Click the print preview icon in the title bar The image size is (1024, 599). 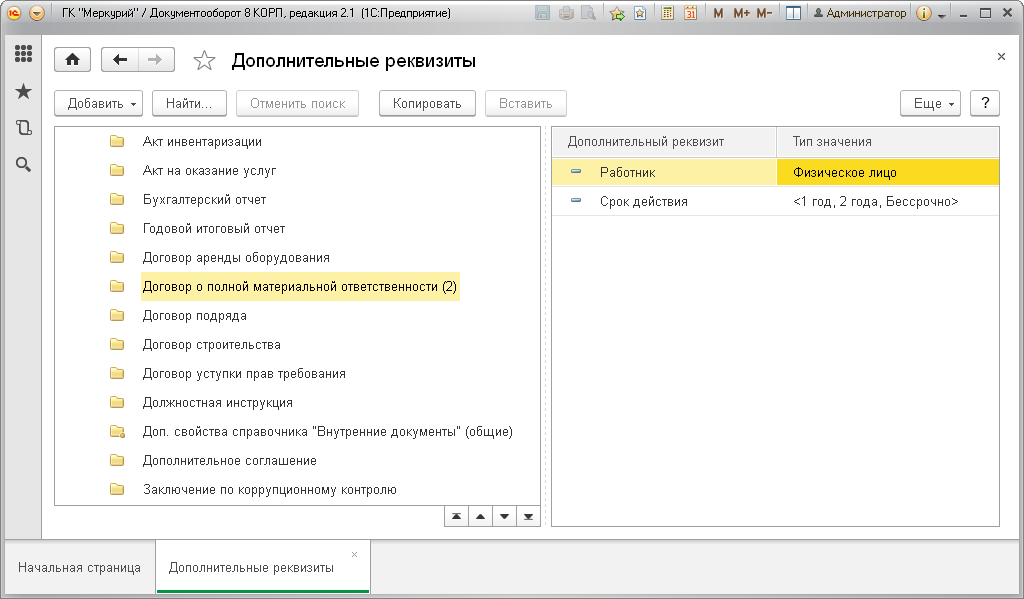point(588,13)
